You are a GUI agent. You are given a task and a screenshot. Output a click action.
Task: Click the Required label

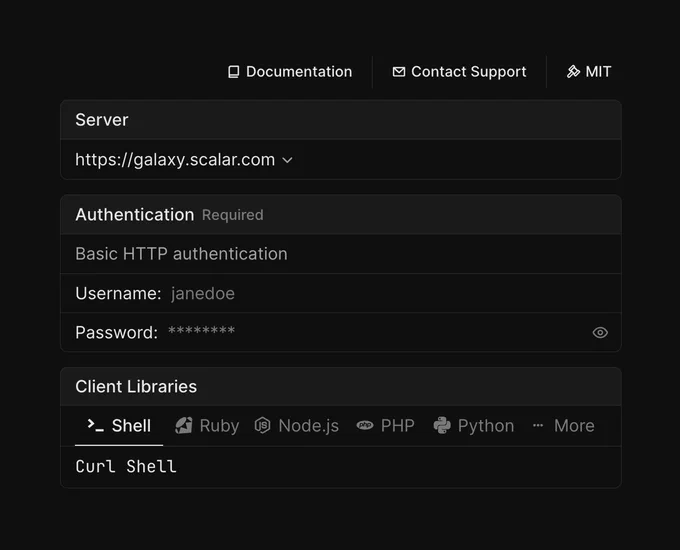(232, 215)
